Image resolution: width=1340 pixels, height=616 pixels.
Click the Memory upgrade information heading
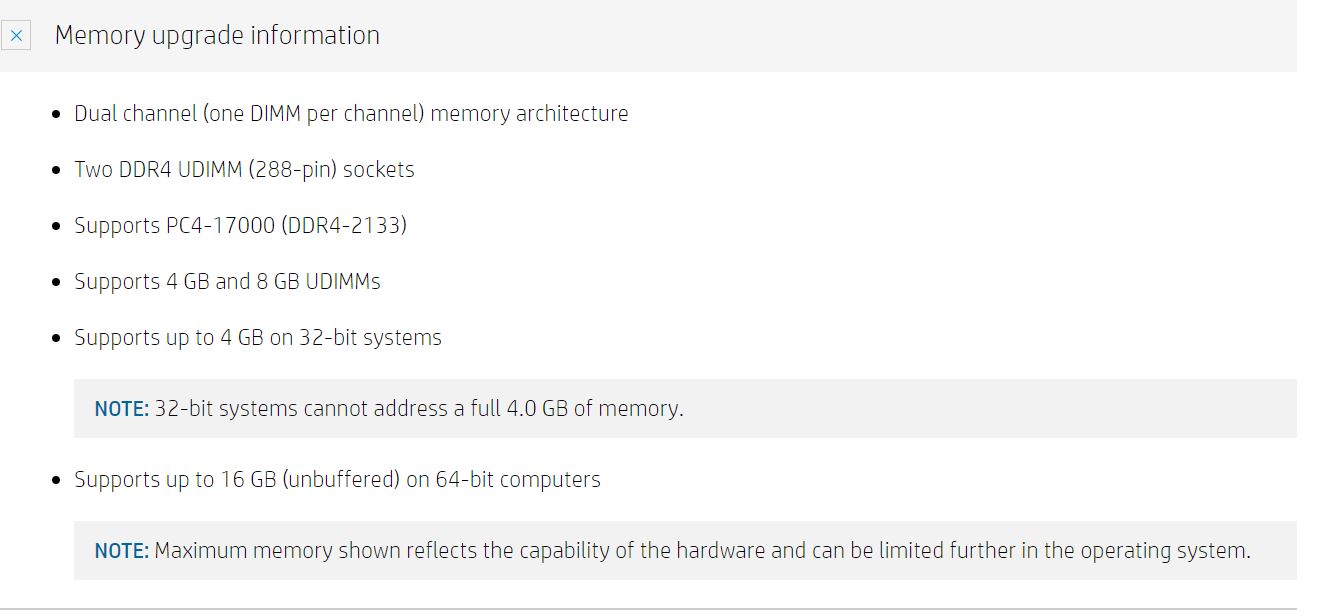coord(217,35)
